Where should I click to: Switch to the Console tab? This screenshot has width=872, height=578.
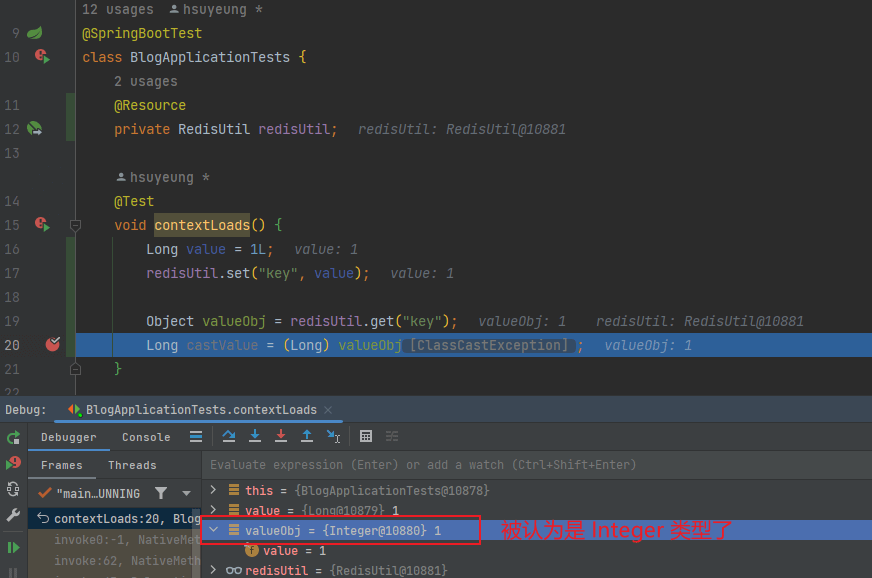(x=145, y=437)
